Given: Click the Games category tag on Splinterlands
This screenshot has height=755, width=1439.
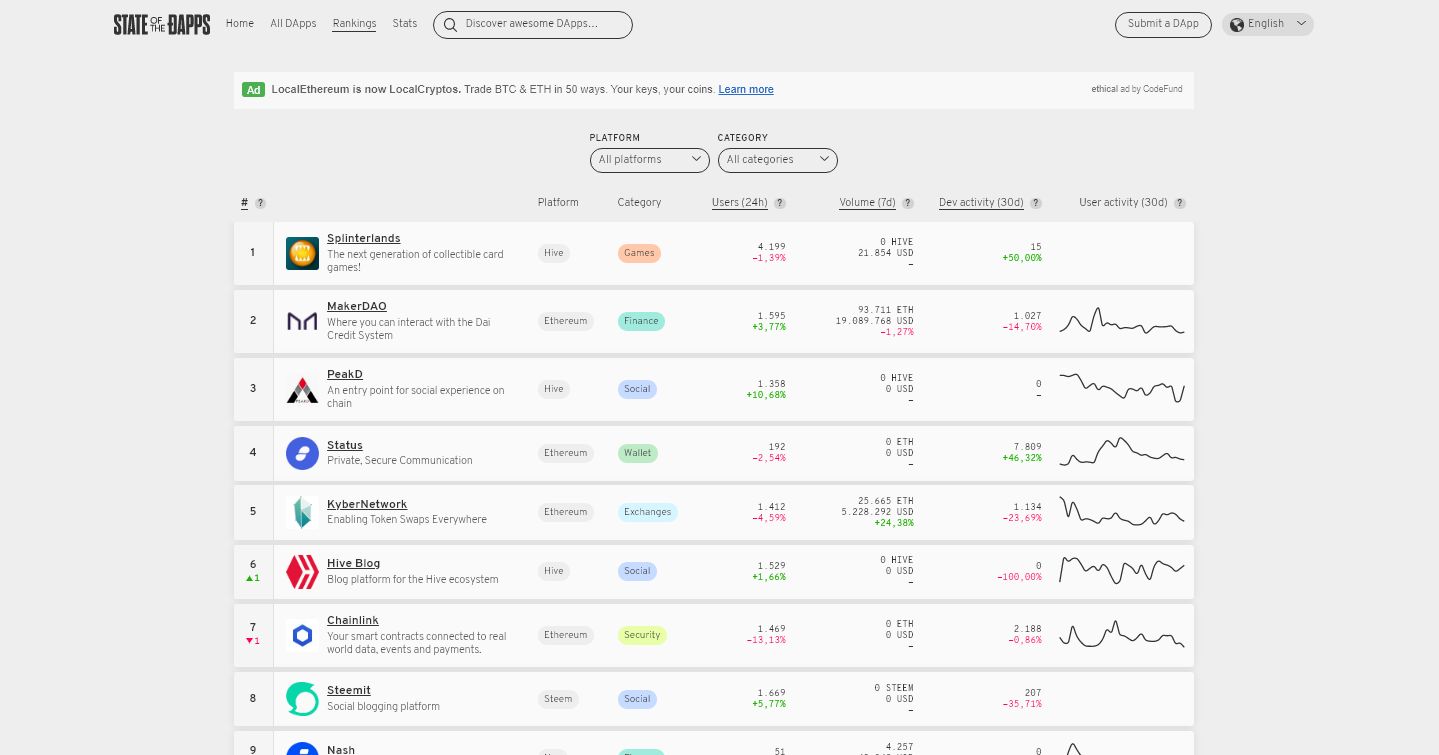Looking at the screenshot, I should click(x=639, y=253).
